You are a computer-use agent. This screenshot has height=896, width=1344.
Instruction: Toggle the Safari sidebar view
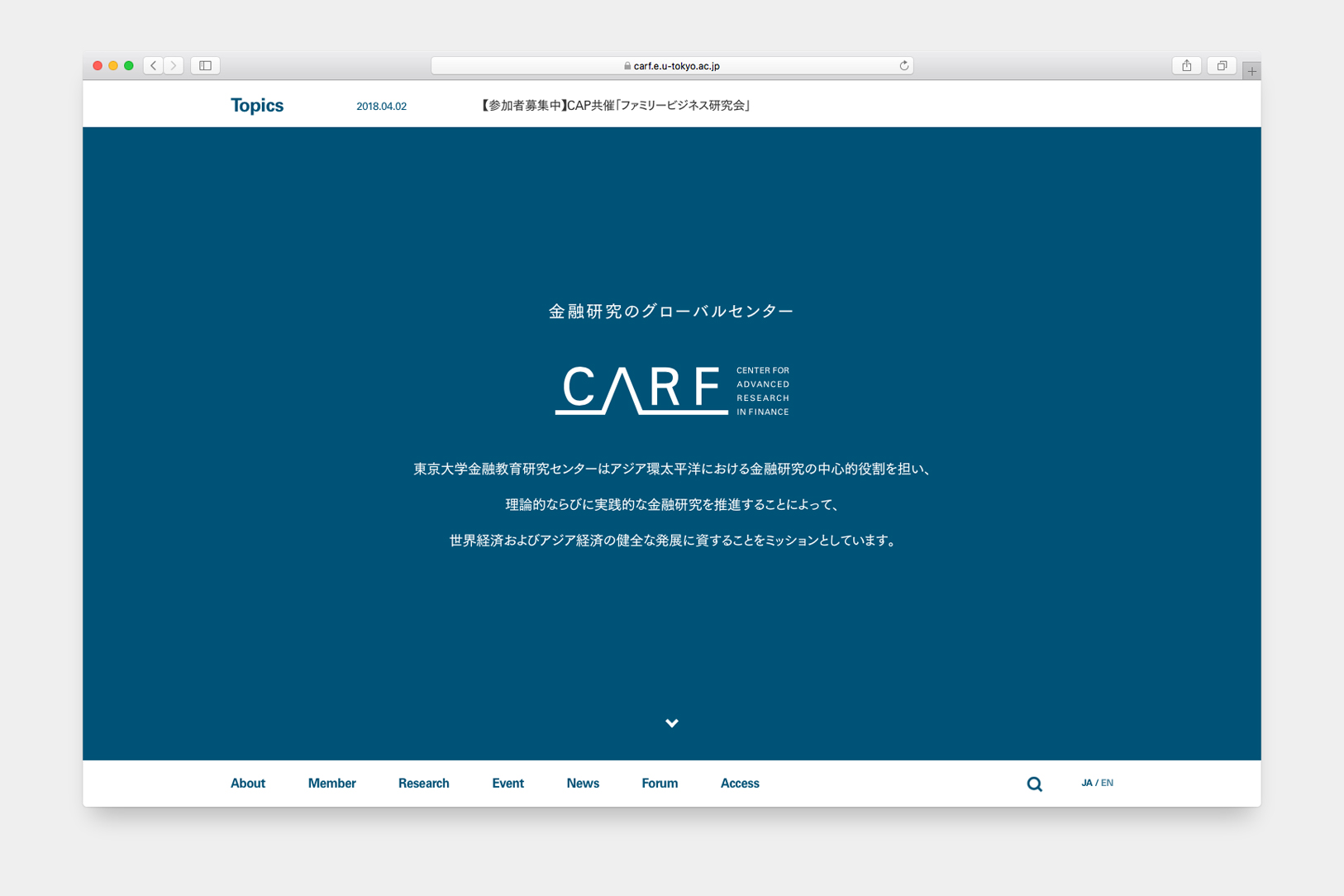[x=205, y=65]
